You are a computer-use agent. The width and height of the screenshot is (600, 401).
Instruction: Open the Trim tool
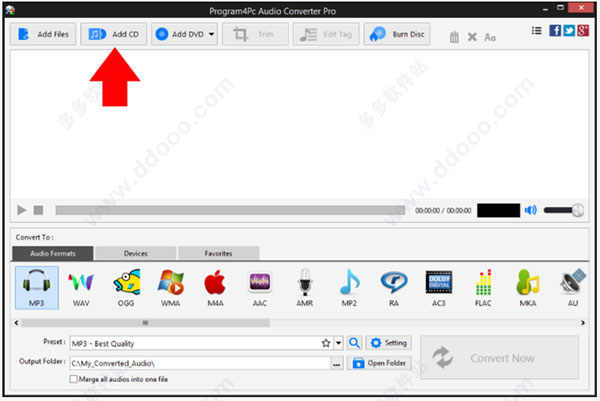tap(255, 34)
